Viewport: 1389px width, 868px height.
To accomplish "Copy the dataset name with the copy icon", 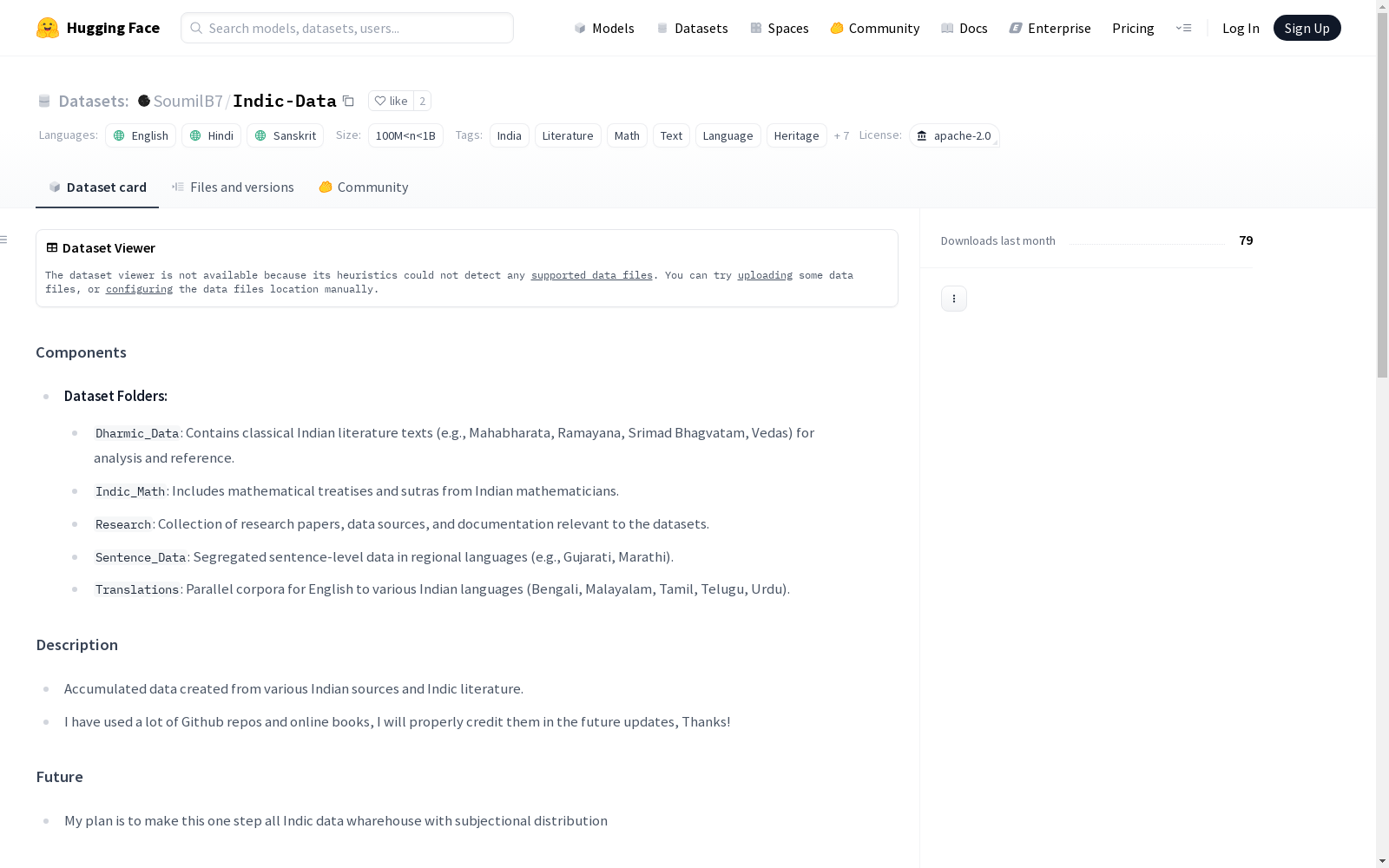I will point(348,101).
